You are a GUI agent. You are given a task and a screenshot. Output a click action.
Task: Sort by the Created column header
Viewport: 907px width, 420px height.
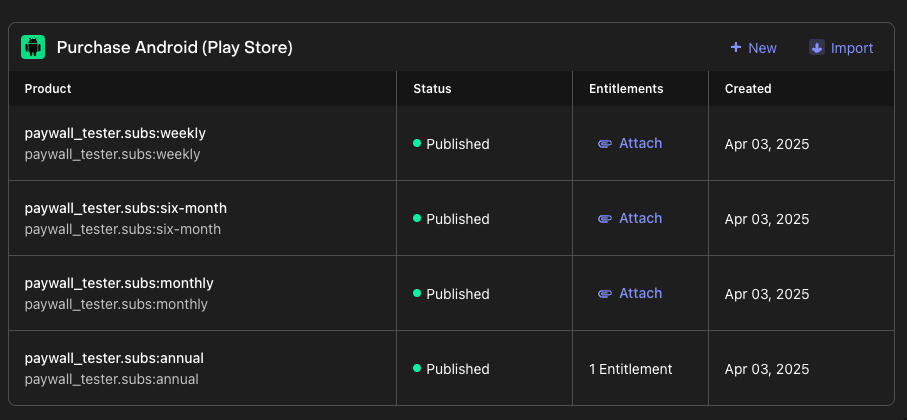click(748, 89)
